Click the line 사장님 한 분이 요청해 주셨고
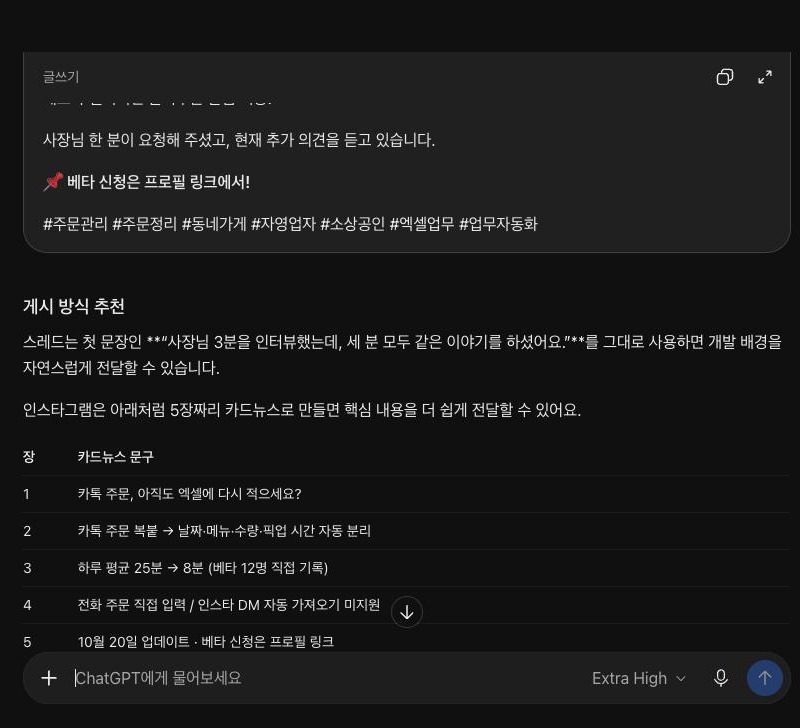 click(x=239, y=140)
